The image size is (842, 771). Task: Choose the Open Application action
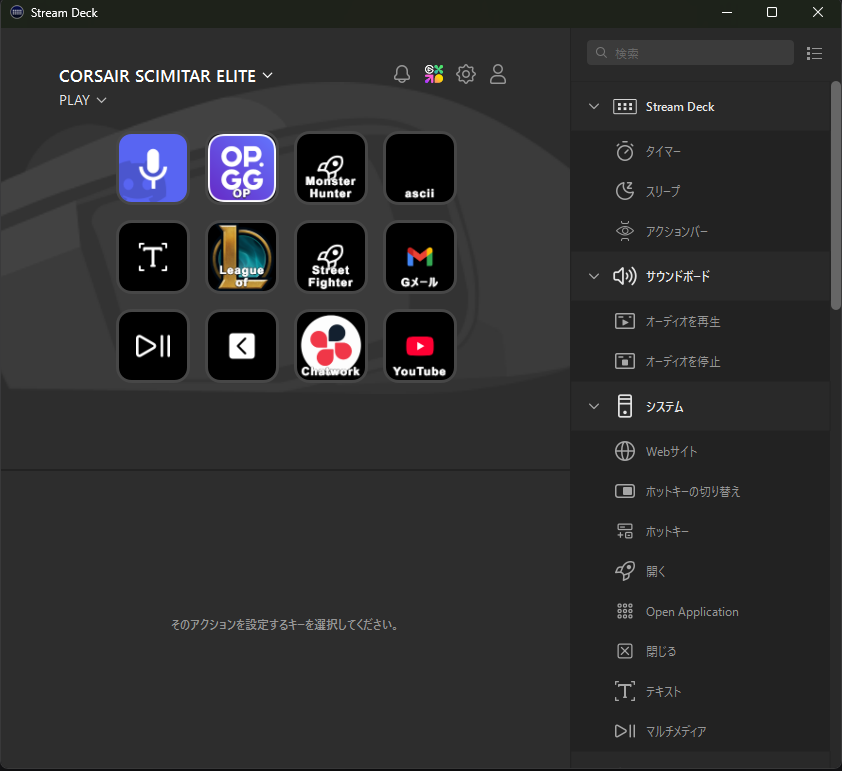point(700,612)
